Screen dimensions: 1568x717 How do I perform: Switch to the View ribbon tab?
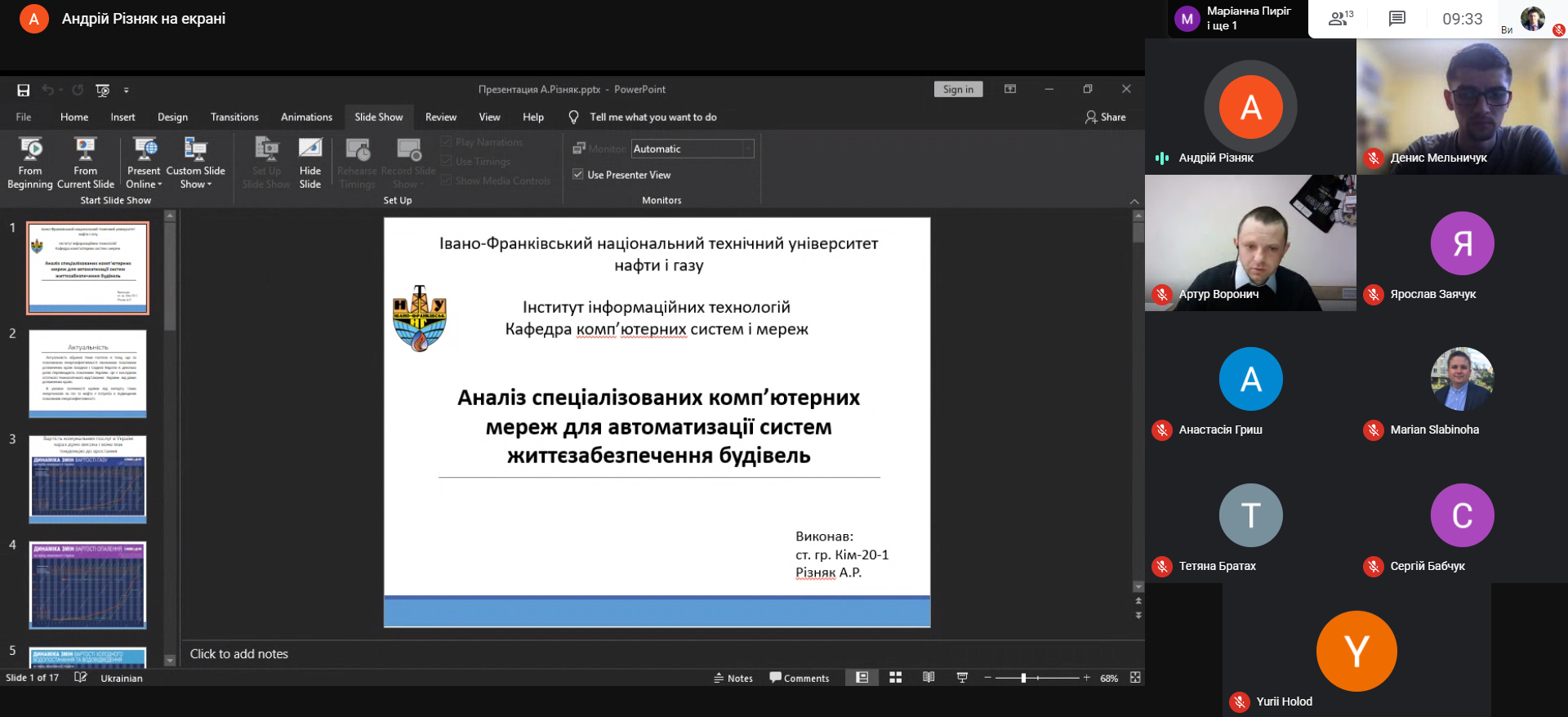[489, 117]
